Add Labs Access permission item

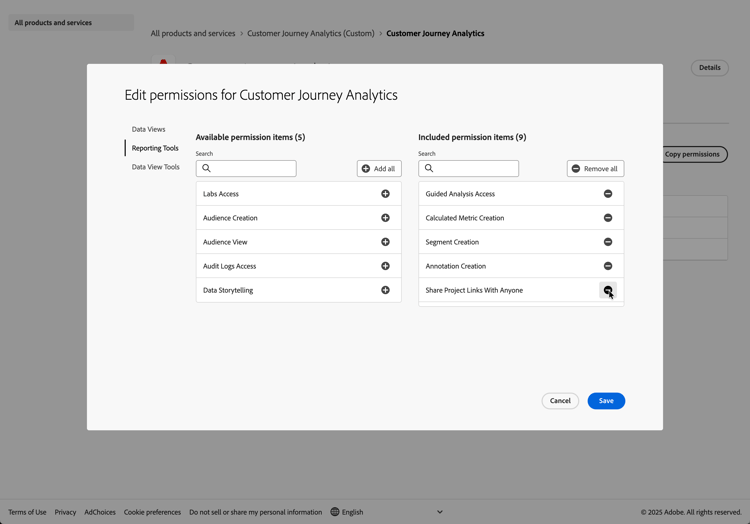pyautogui.click(x=385, y=194)
